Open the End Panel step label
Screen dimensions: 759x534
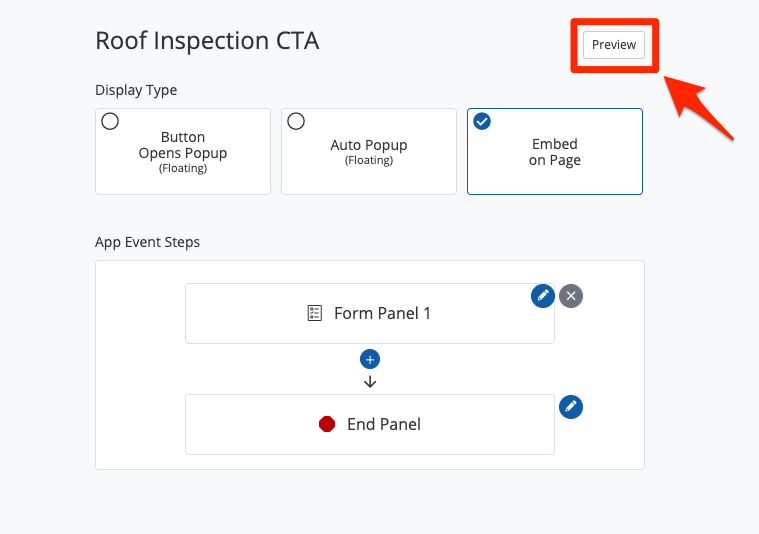tap(383, 424)
